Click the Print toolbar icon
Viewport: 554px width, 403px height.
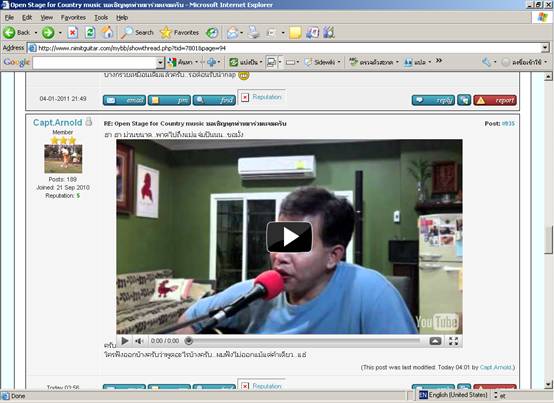tap(253, 33)
